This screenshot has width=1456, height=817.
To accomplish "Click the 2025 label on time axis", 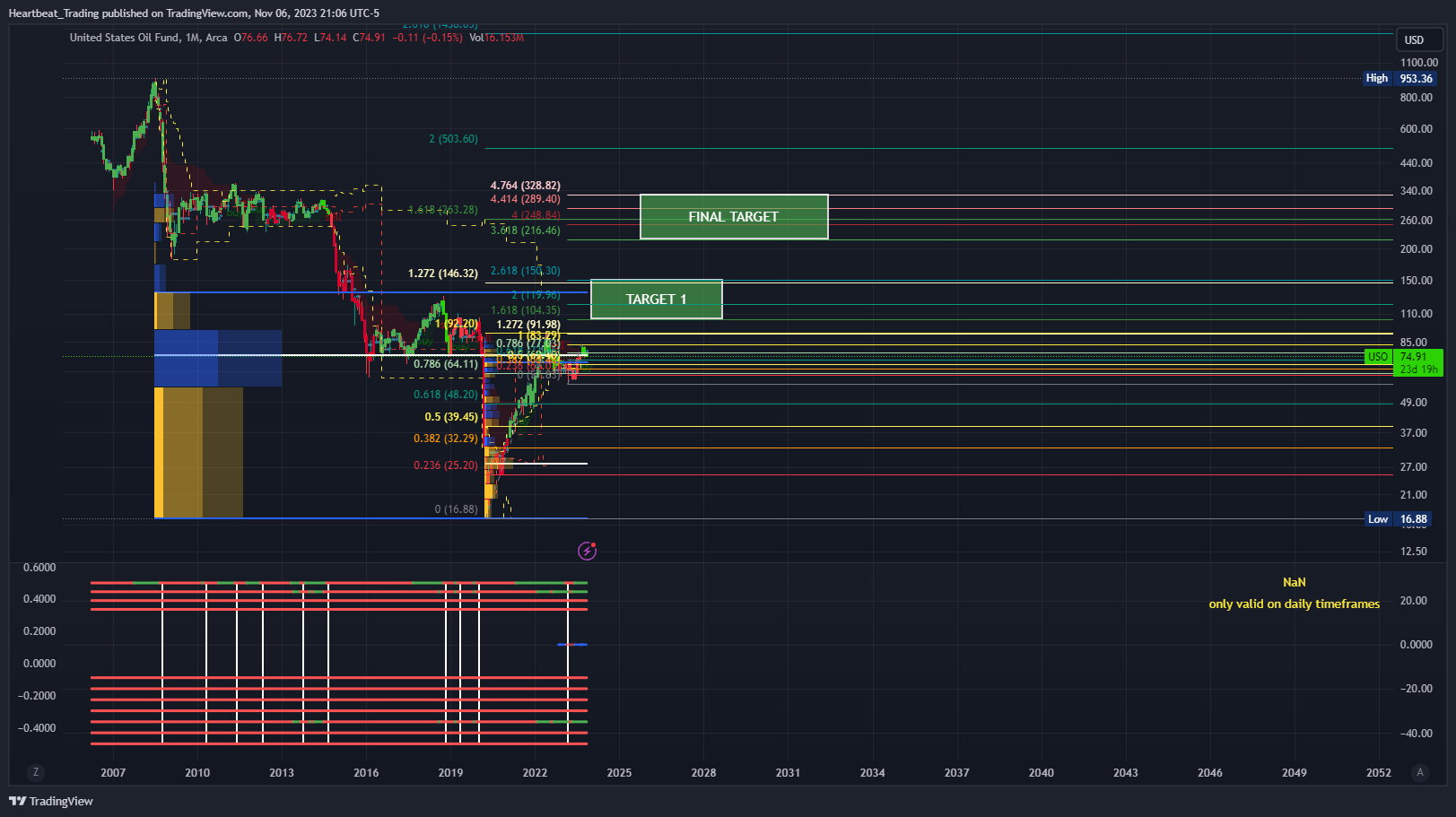I will pyautogui.click(x=619, y=773).
